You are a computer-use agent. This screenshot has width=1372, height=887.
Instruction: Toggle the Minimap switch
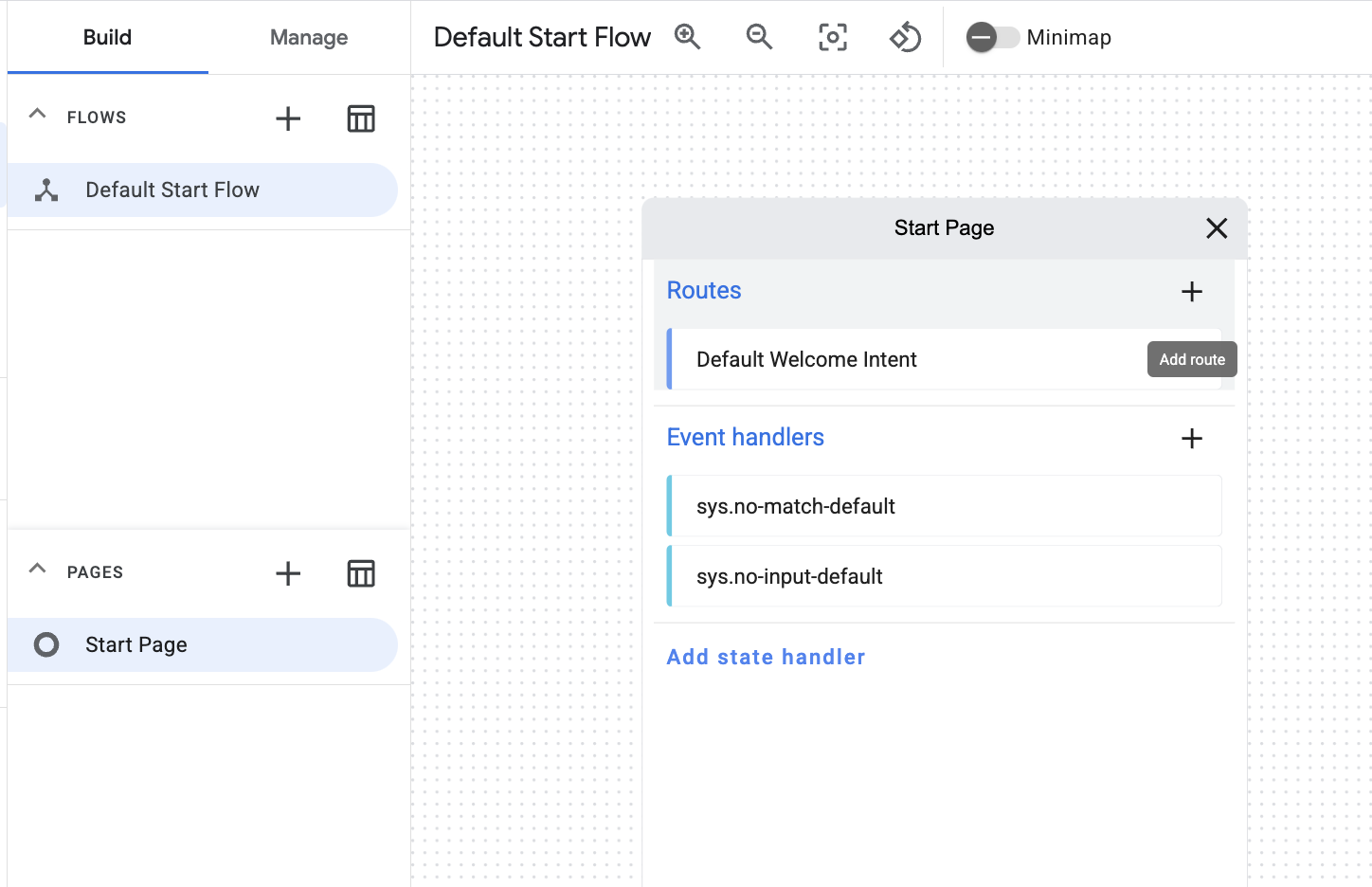(992, 37)
